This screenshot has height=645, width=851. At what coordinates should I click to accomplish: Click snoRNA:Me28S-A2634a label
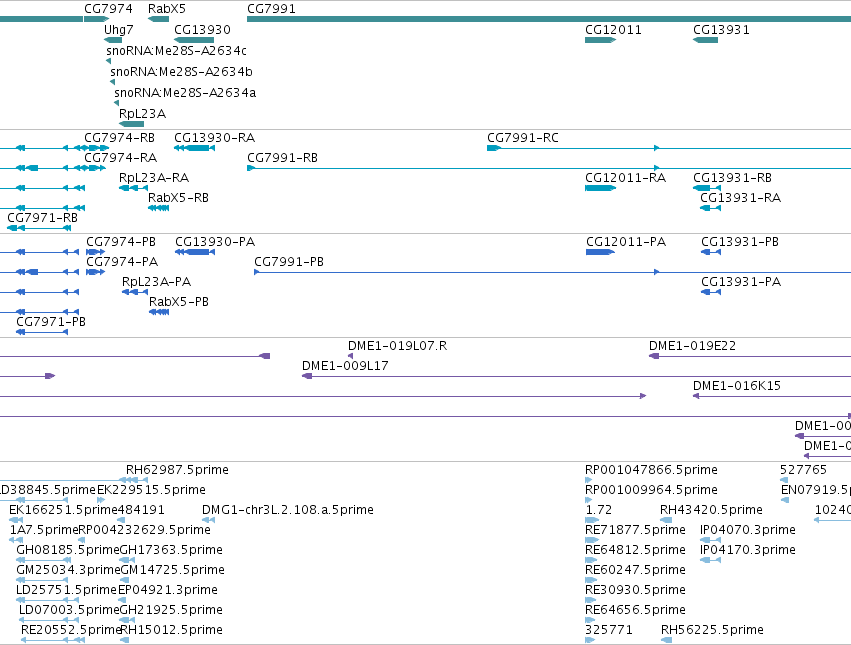[185, 92]
